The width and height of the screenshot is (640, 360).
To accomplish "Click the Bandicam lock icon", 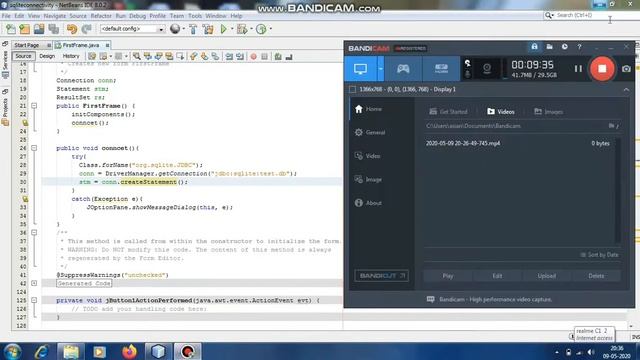I will click(534, 47).
